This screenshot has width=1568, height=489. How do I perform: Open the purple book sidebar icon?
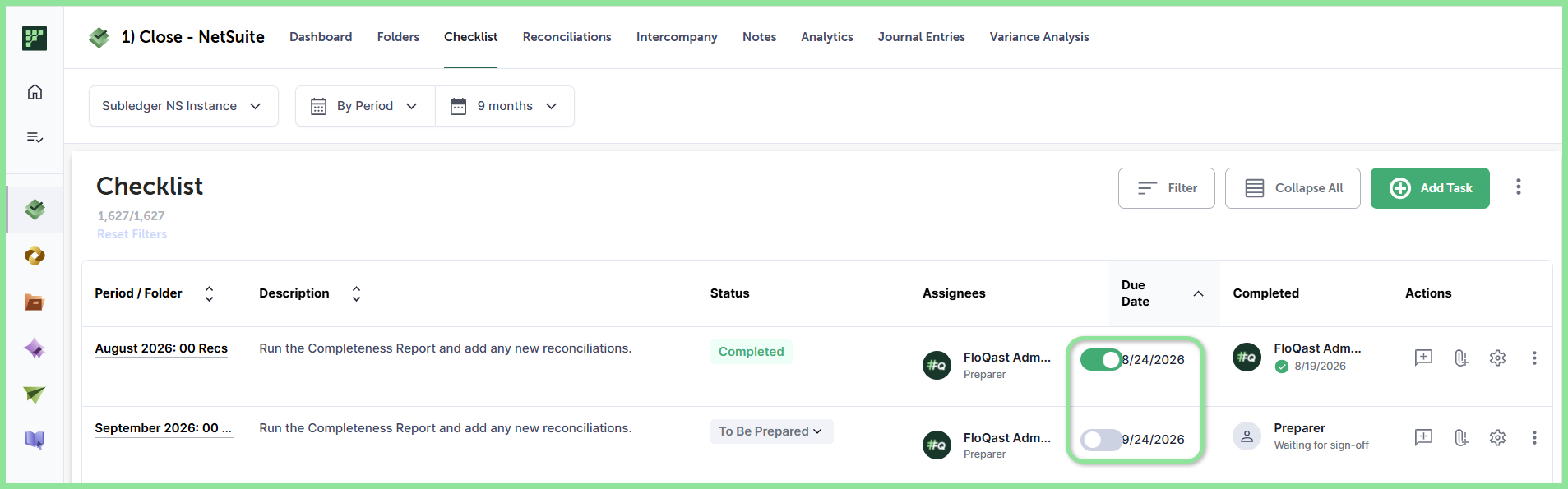35,441
